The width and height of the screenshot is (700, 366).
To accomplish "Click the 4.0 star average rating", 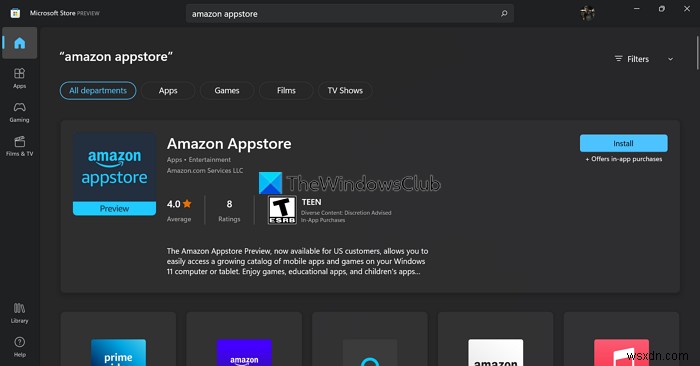I will tap(179, 210).
